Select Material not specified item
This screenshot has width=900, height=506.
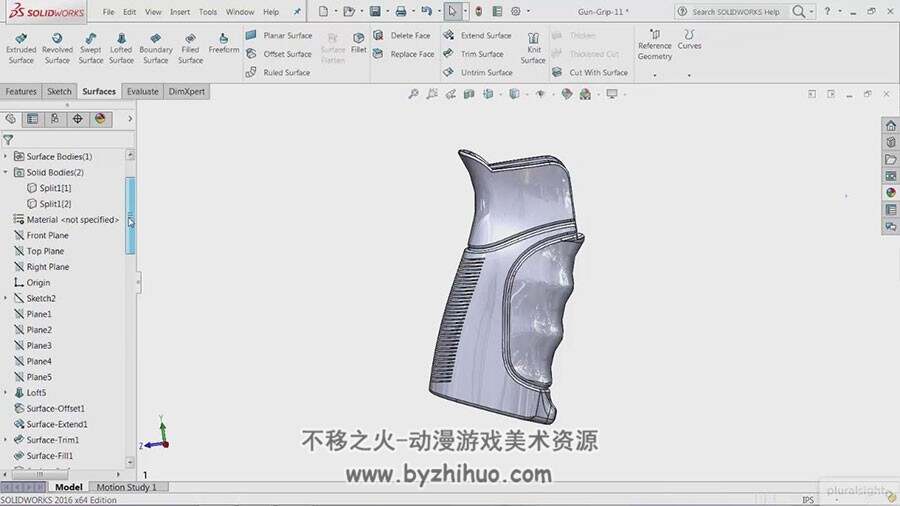[66, 220]
